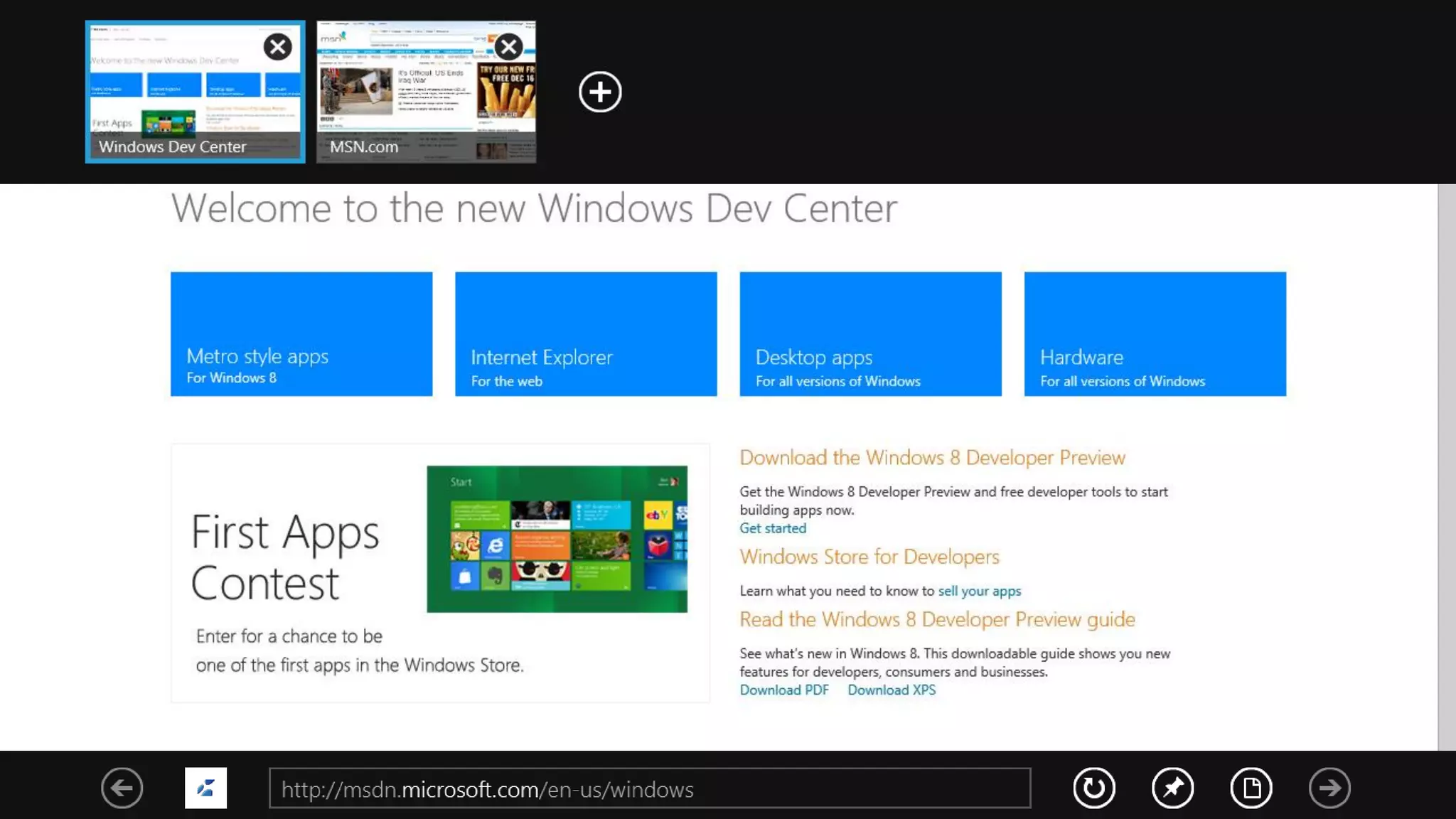Image resolution: width=1456 pixels, height=819 pixels.
Task: Click the site favicon beside address bar
Action: 205,788
